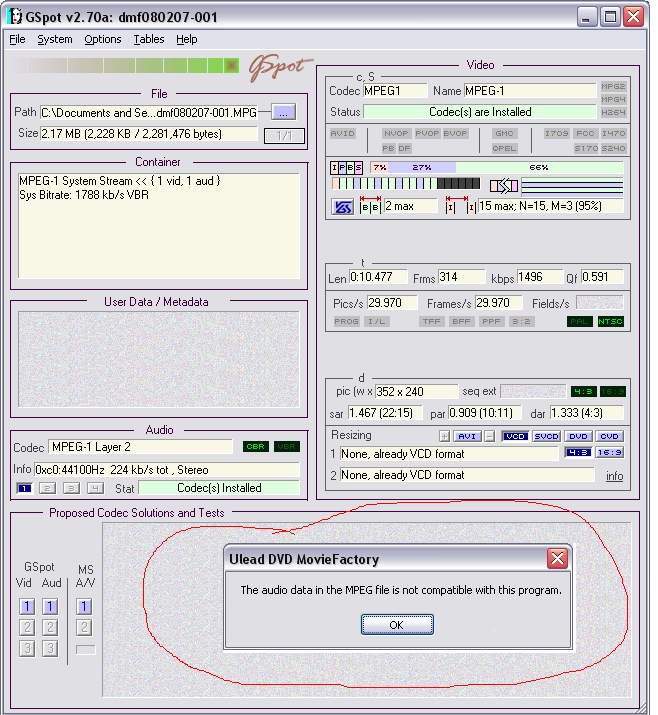Click MS A/V test button 1

84,606
